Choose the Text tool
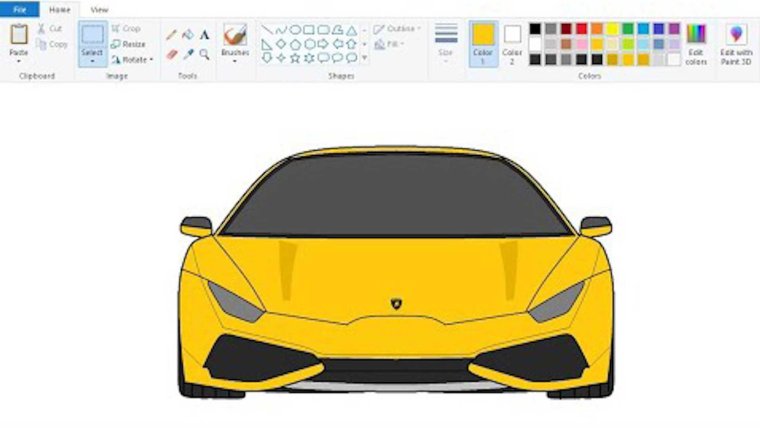 point(204,34)
